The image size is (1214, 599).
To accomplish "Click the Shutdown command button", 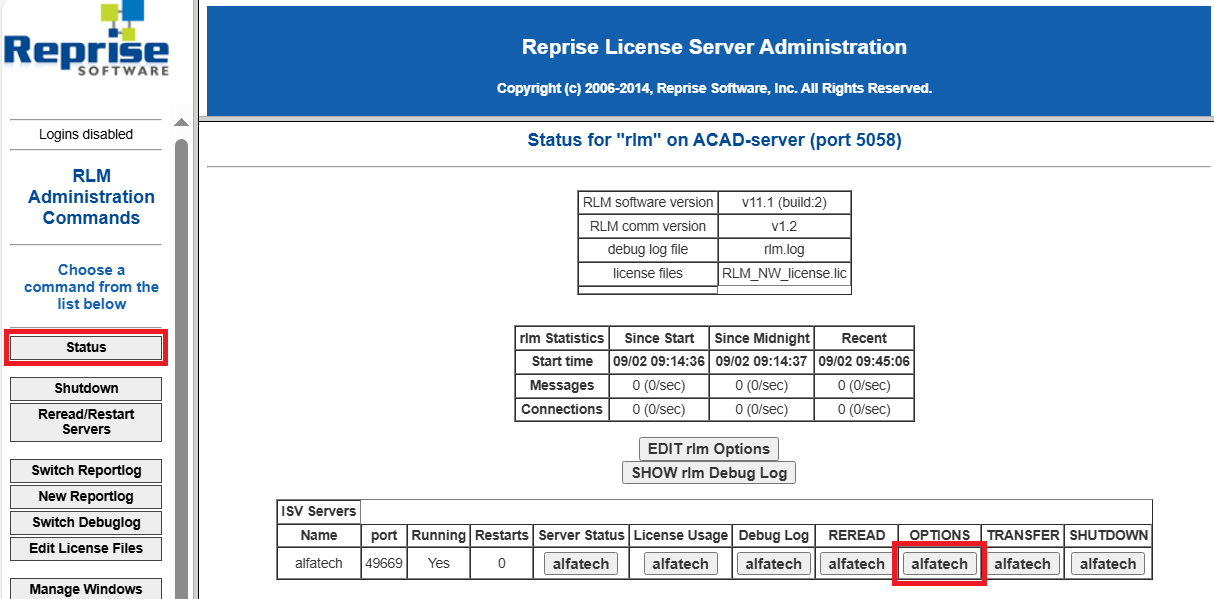I will 86,388.
